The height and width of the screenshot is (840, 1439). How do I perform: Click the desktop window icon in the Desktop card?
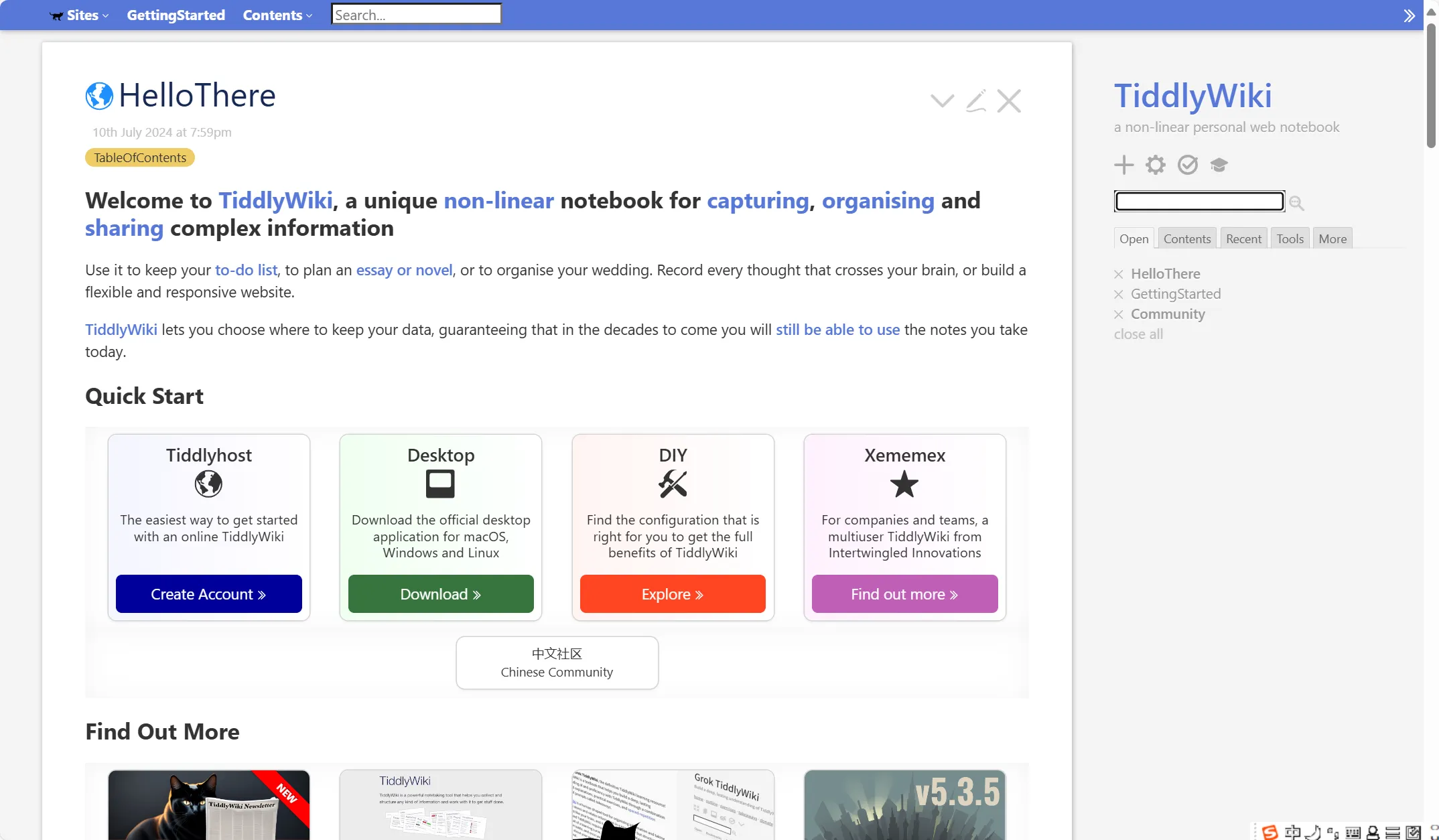[x=440, y=484]
